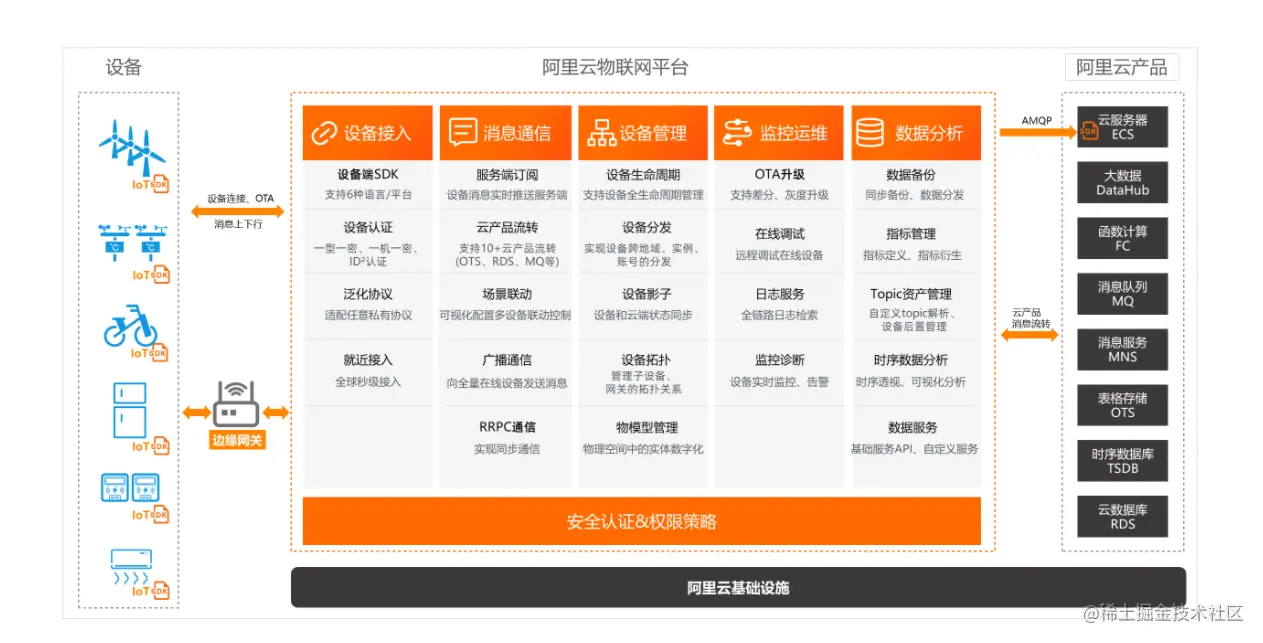The image size is (1263, 643).
Task: Select the 设备端SDK item
Action: pos(368,174)
